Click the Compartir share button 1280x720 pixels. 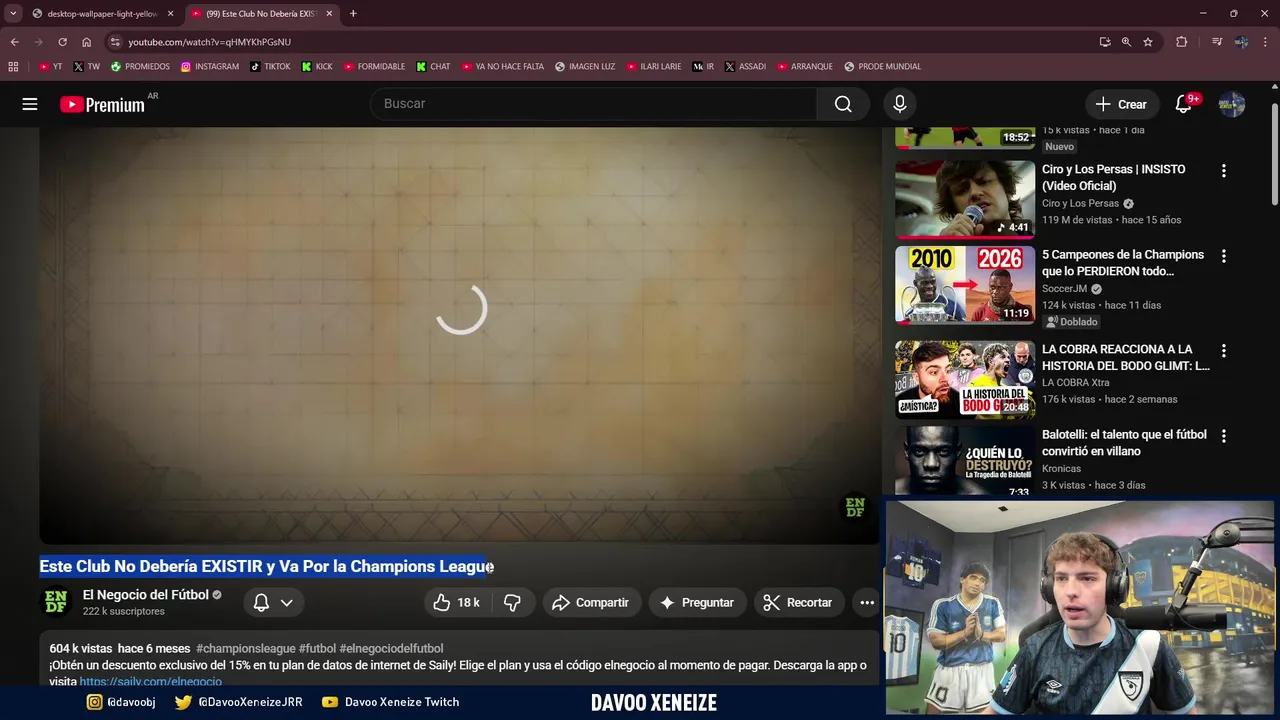point(590,602)
